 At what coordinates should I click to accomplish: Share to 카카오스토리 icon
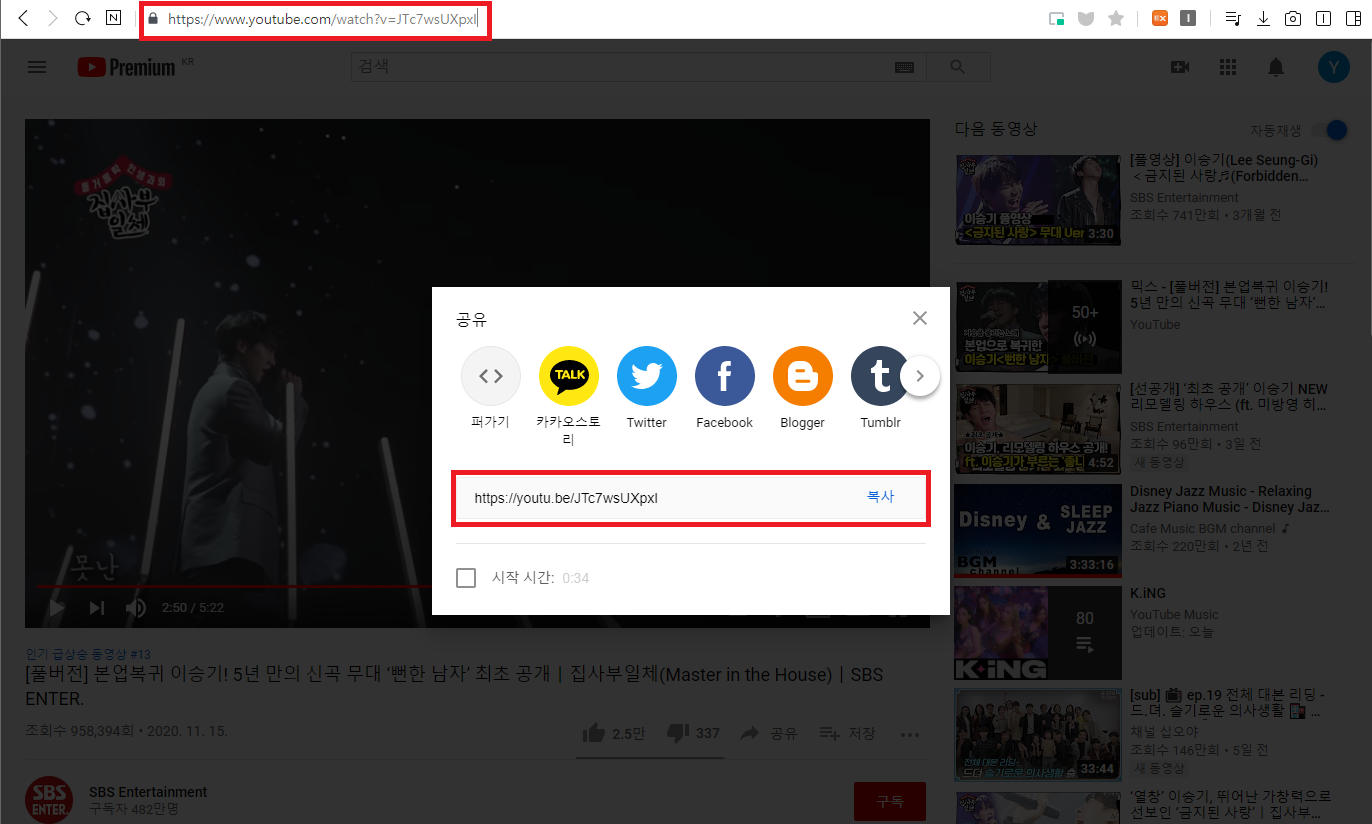(569, 376)
